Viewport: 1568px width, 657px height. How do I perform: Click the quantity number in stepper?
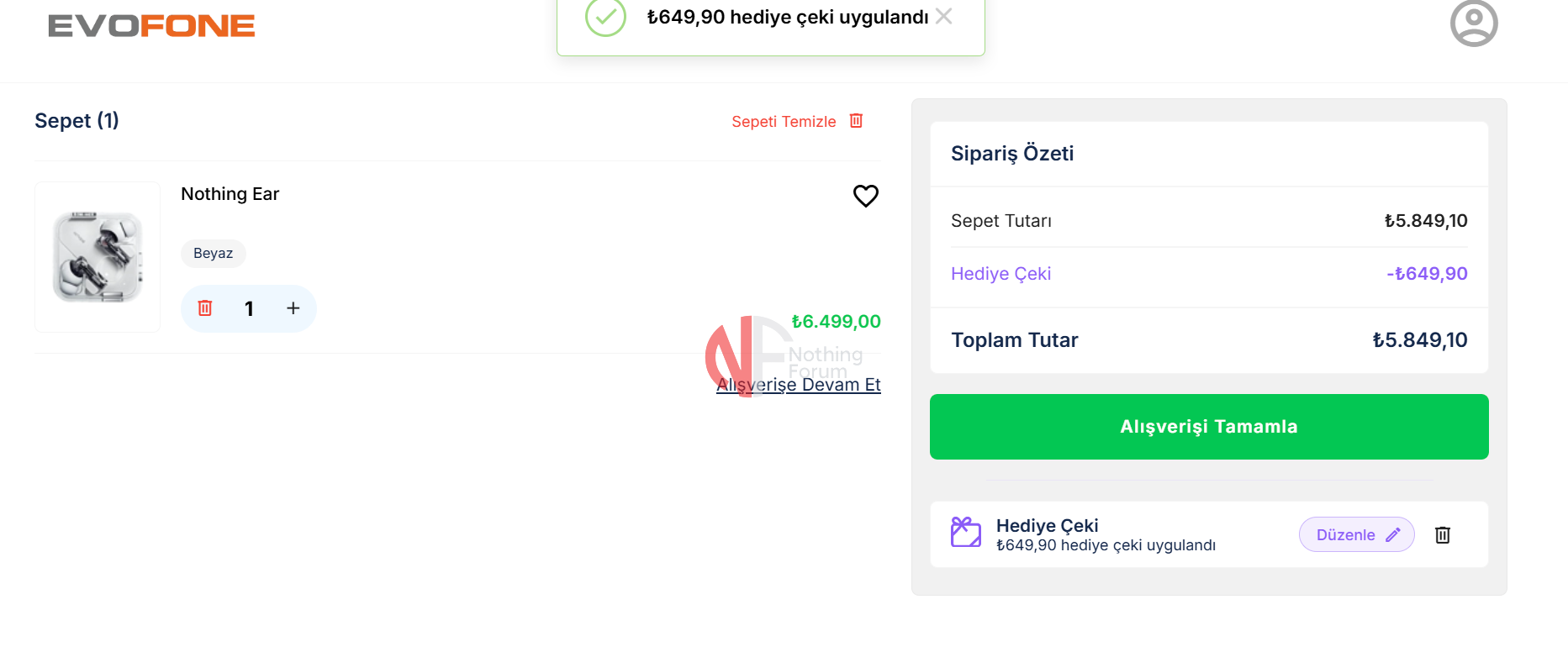point(249,308)
